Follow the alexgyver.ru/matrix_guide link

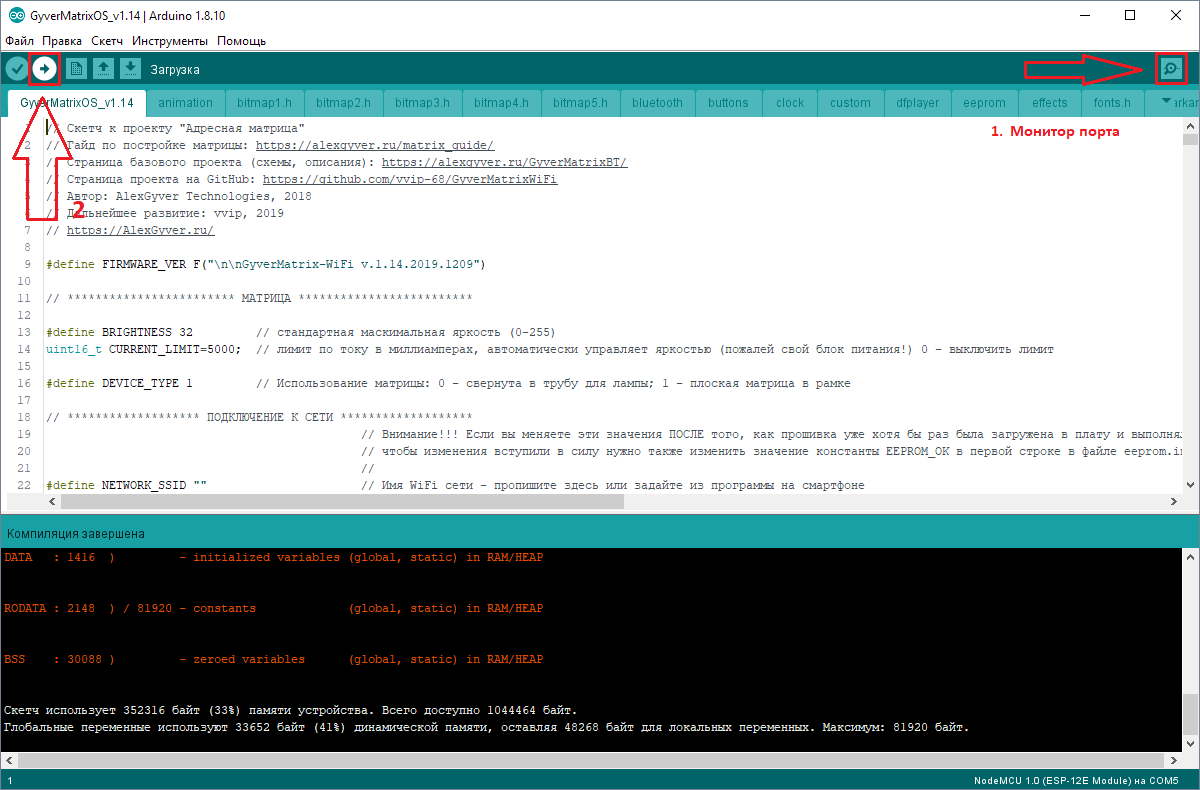click(x=375, y=146)
